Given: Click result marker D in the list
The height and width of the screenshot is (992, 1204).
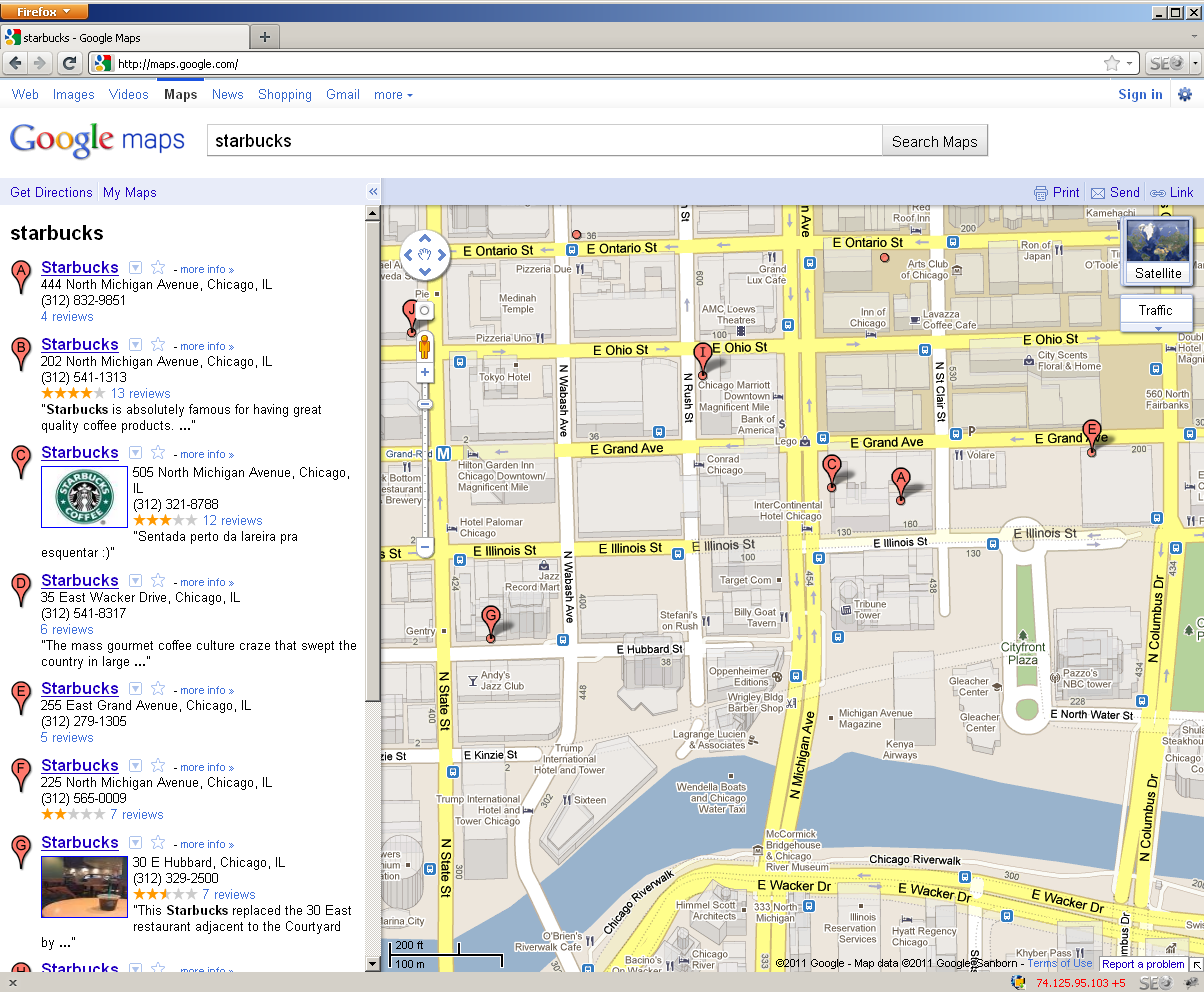Looking at the screenshot, I should tap(21, 589).
